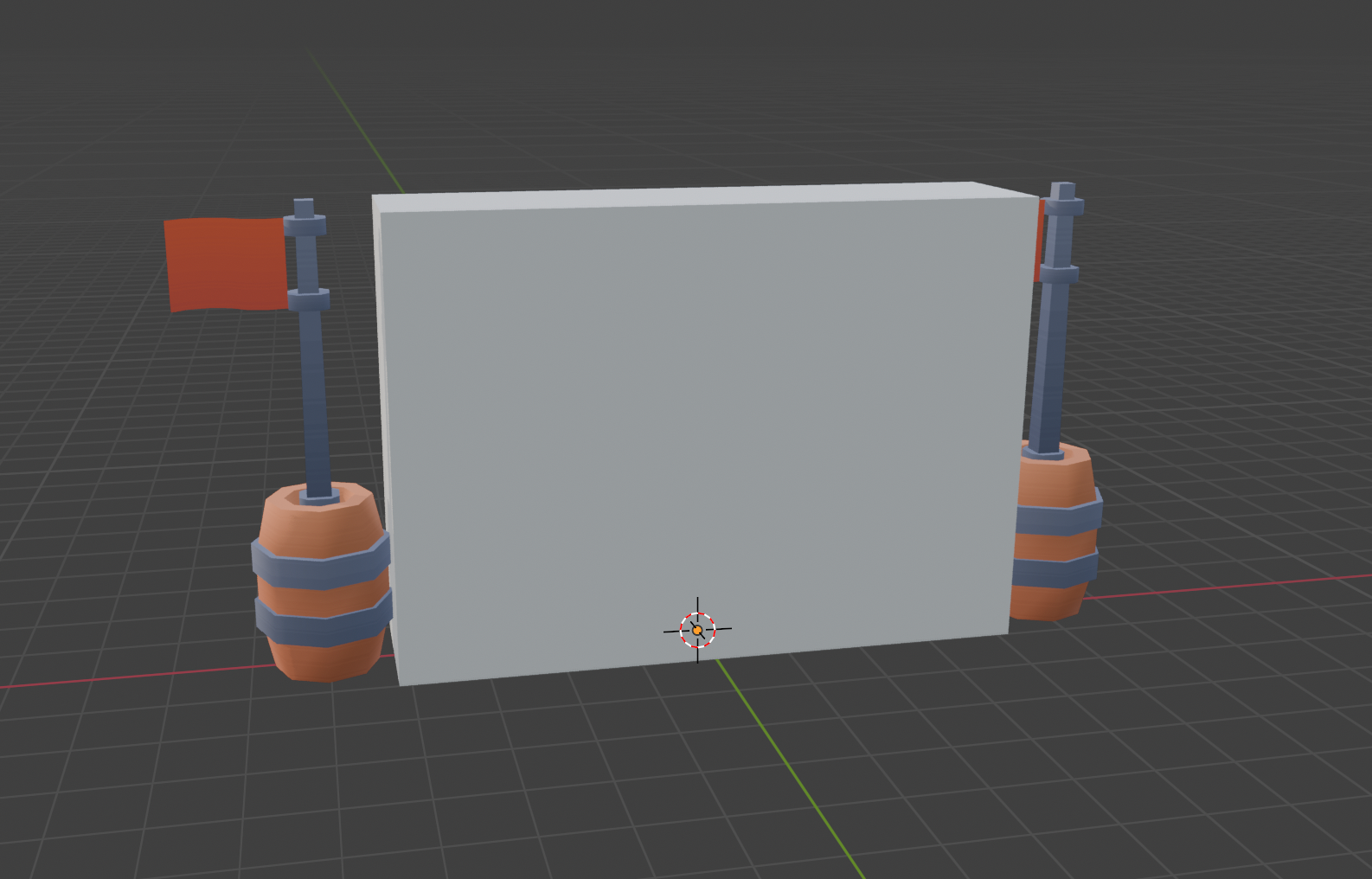Click the 3D cursor crosshair
Screen dimensions: 1372x879
[x=697, y=630]
